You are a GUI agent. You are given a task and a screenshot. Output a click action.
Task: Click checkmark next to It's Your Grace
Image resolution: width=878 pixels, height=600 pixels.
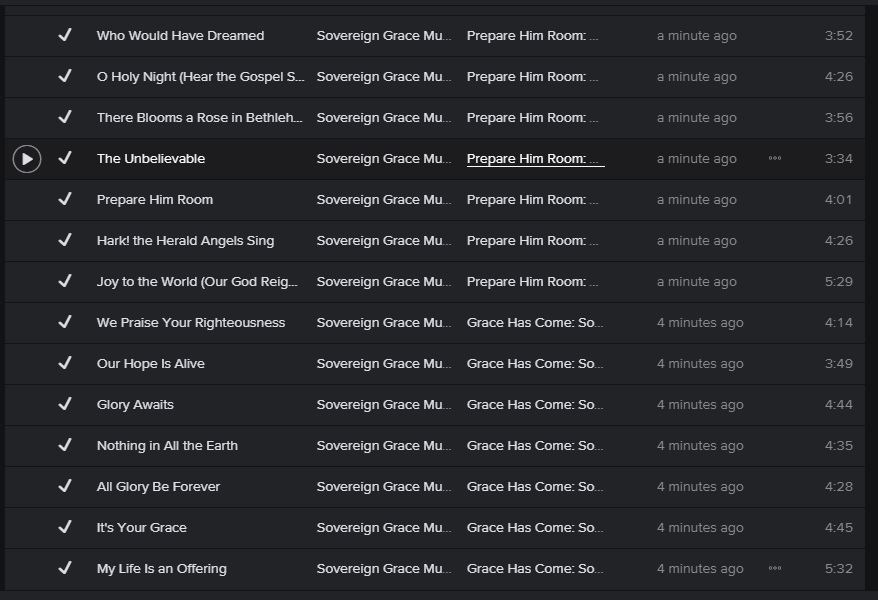[x=65, y=527]
